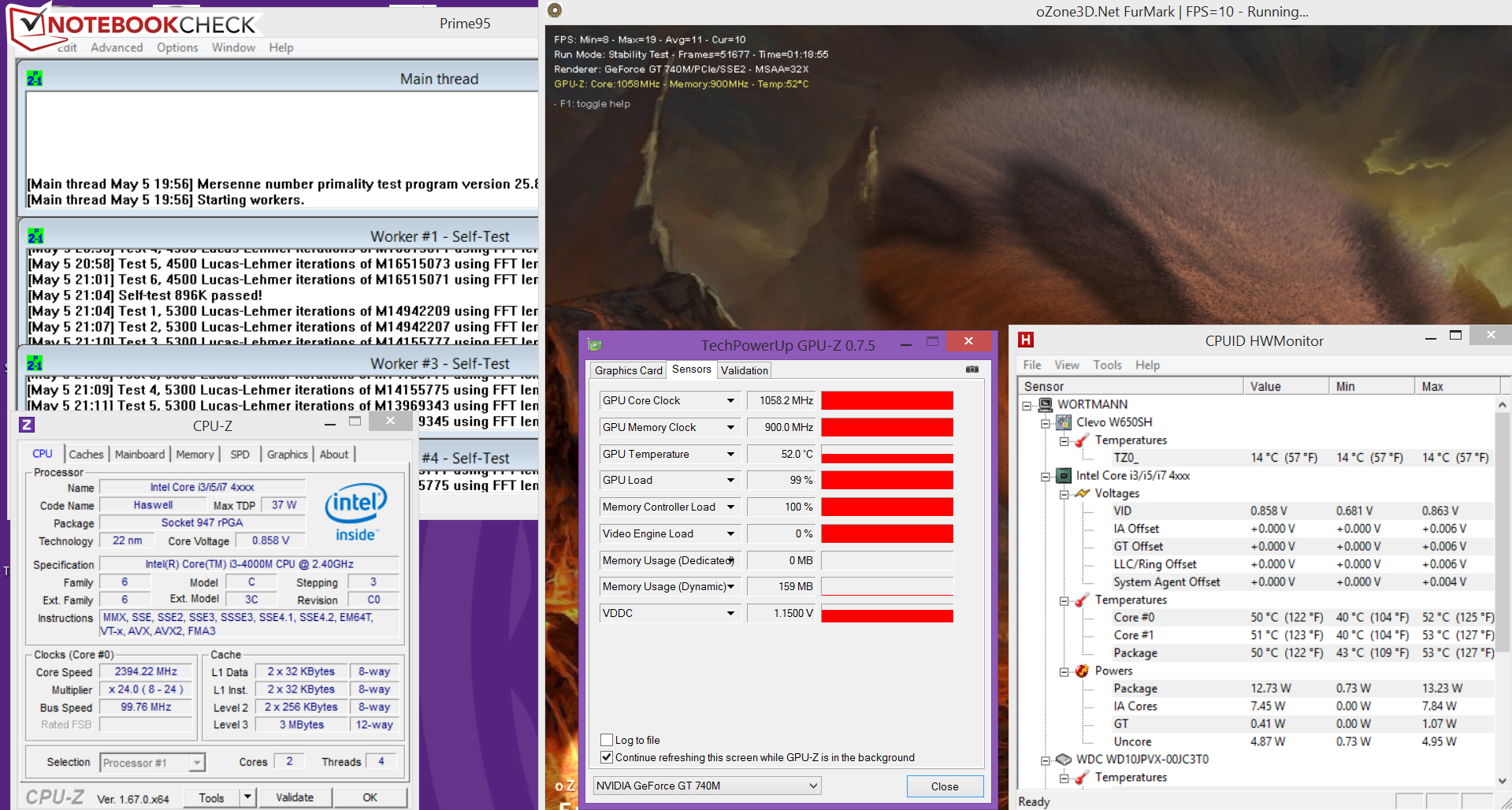Screen dimensions: 1512x810
Task: Switch to the SPD tab in CPU-Z
Action: (240, 454)
